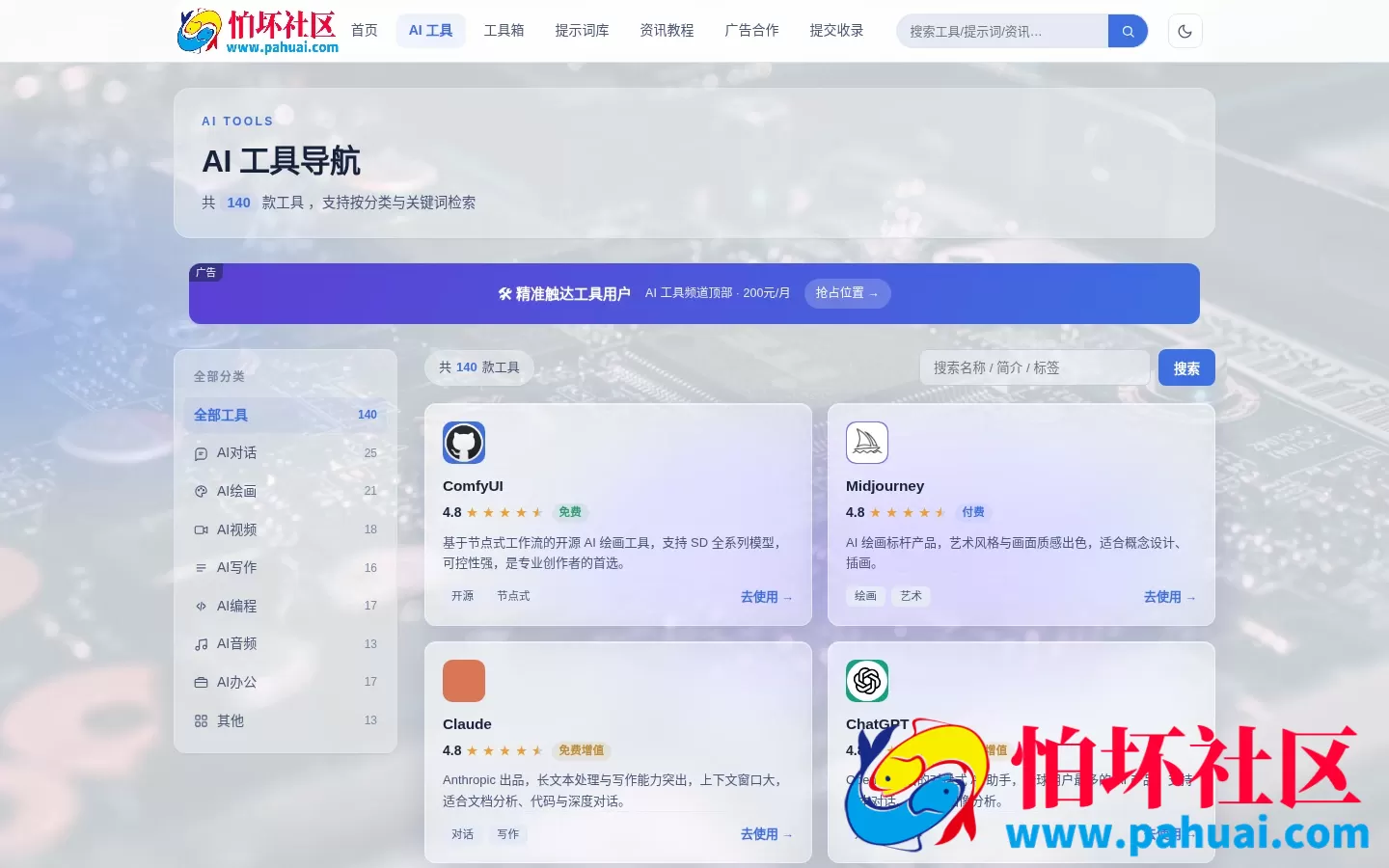The height and width of the screenshot is (868, 1389).
Task: Select the AI音频 music note icon
Action: tap(201, 644)
